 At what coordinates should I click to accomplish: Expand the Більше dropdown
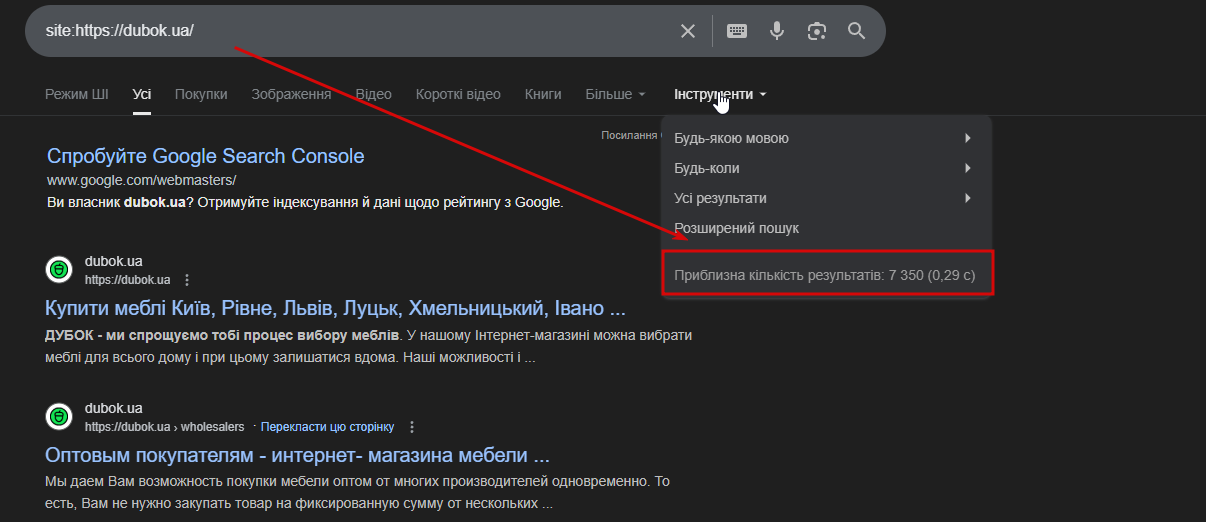[x=616, y=94]
